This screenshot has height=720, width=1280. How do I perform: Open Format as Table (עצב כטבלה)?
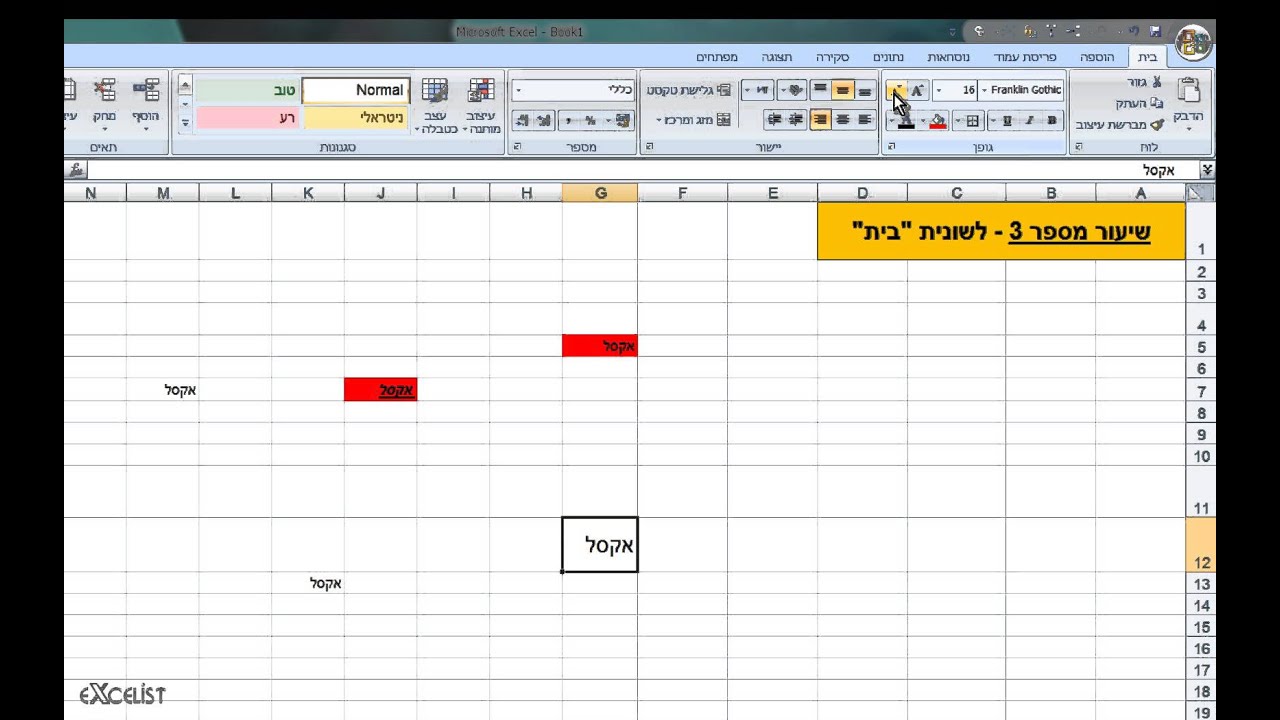(x=436, y=105)
